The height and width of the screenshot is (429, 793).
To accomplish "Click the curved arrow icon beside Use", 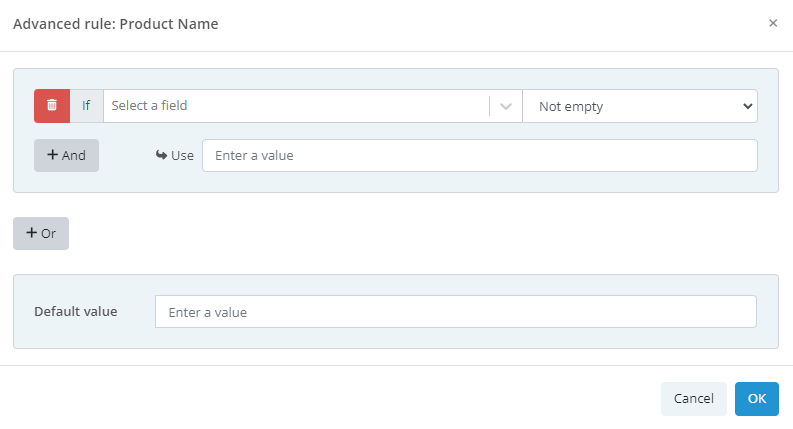I will (x=161, y=155).
